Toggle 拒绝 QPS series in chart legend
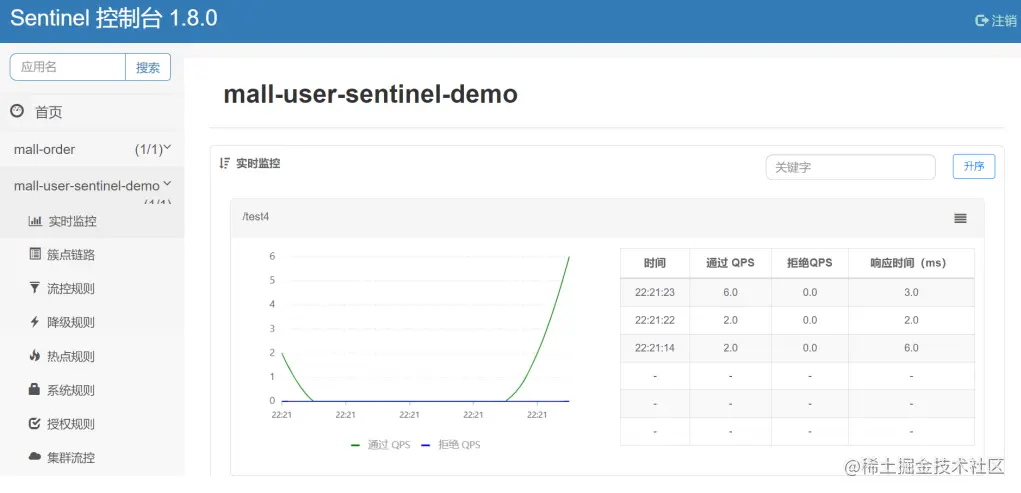 pos(451,444)
